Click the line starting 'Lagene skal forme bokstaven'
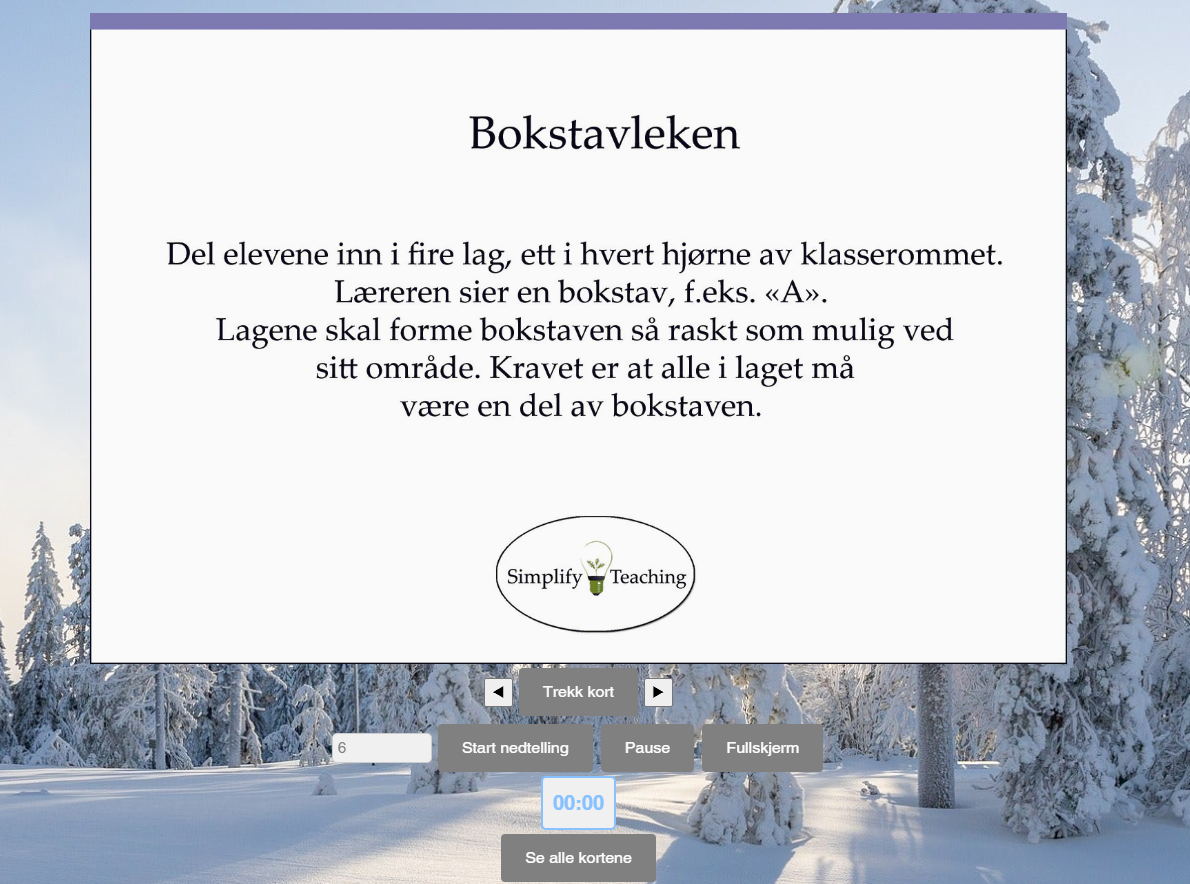 584,330
